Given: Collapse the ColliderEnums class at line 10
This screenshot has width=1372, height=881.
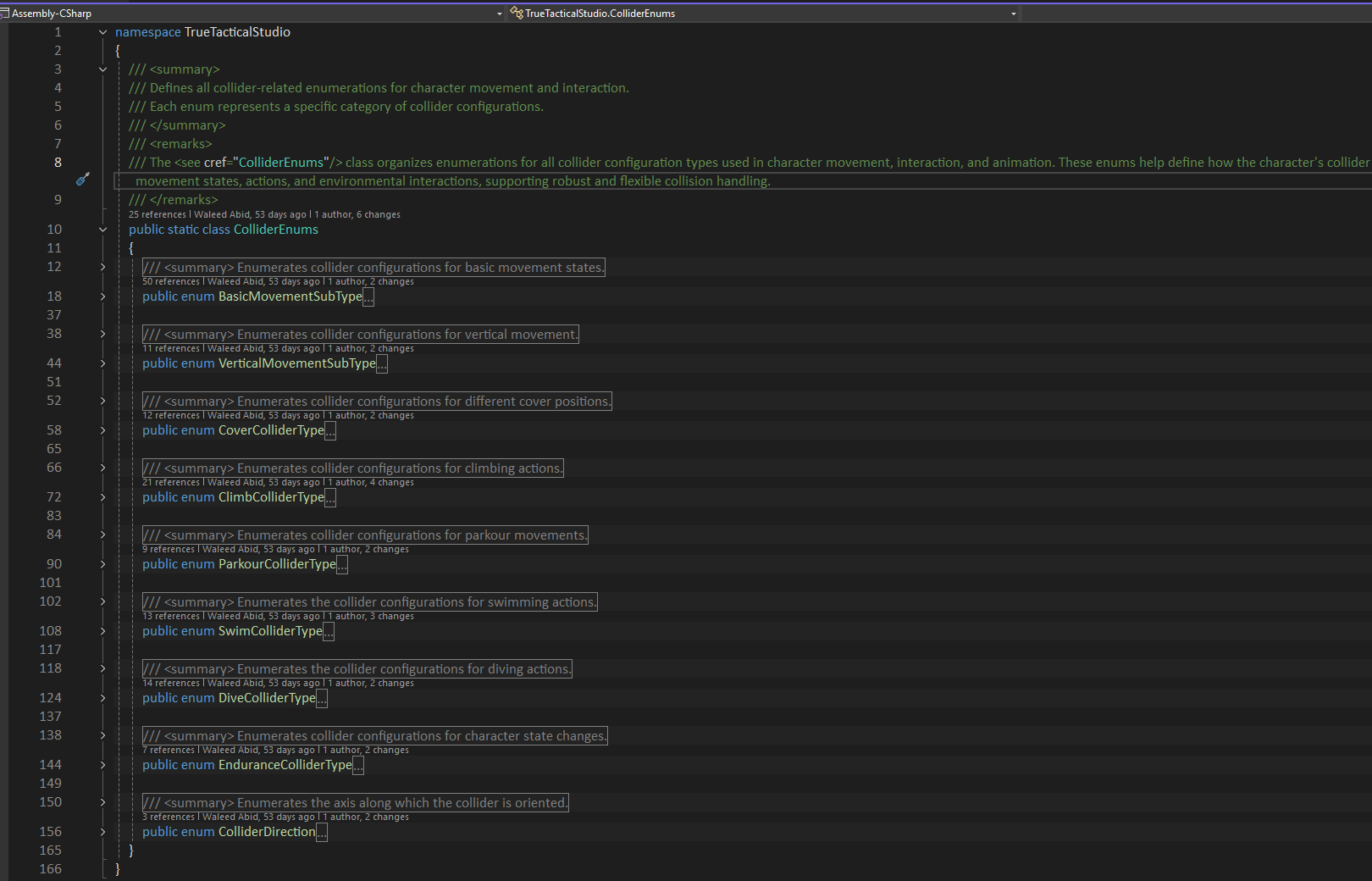Looking at the screenshot, I should point(102,230).
